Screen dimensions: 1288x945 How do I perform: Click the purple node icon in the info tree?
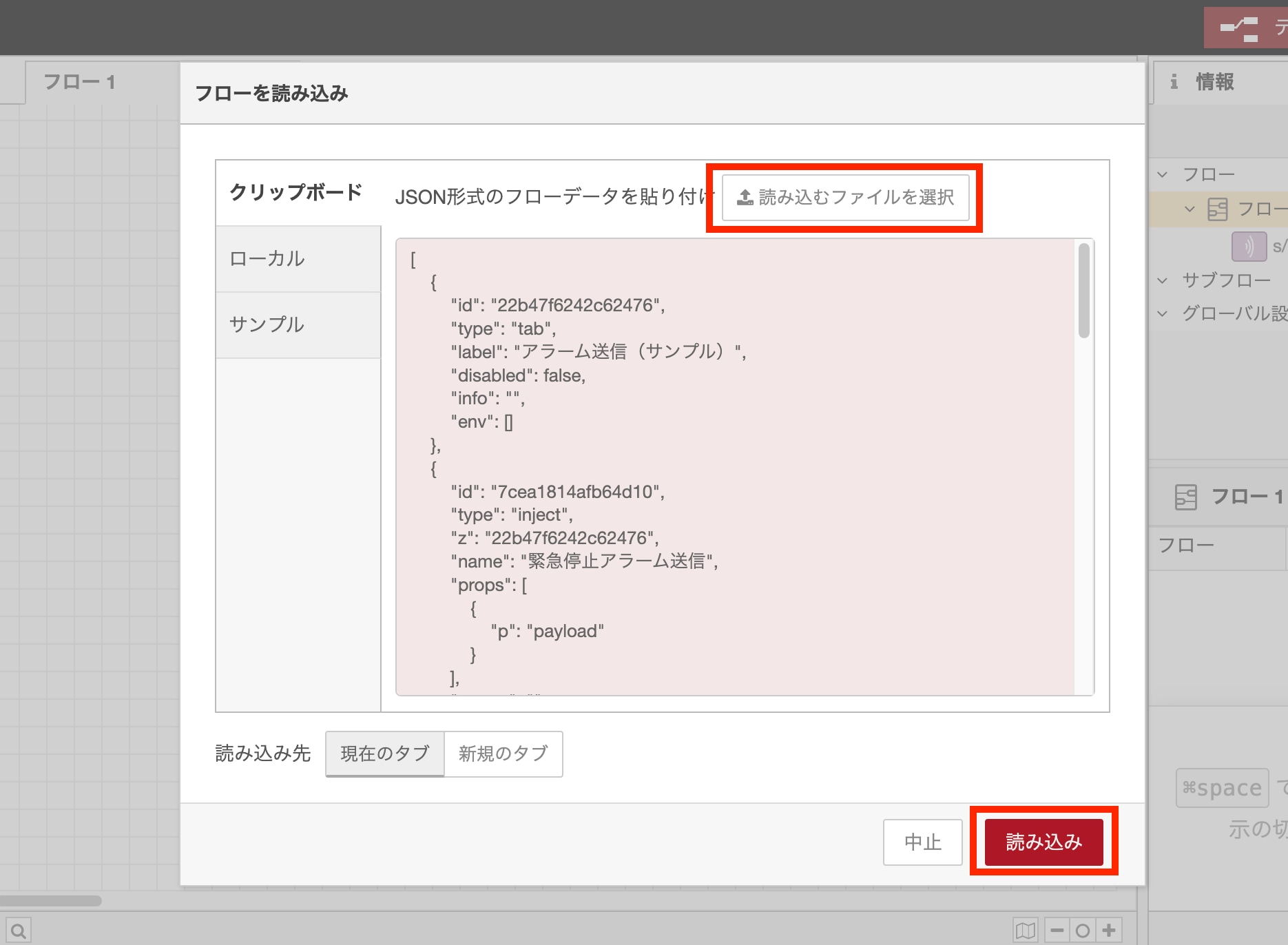tap(1249, 246)
